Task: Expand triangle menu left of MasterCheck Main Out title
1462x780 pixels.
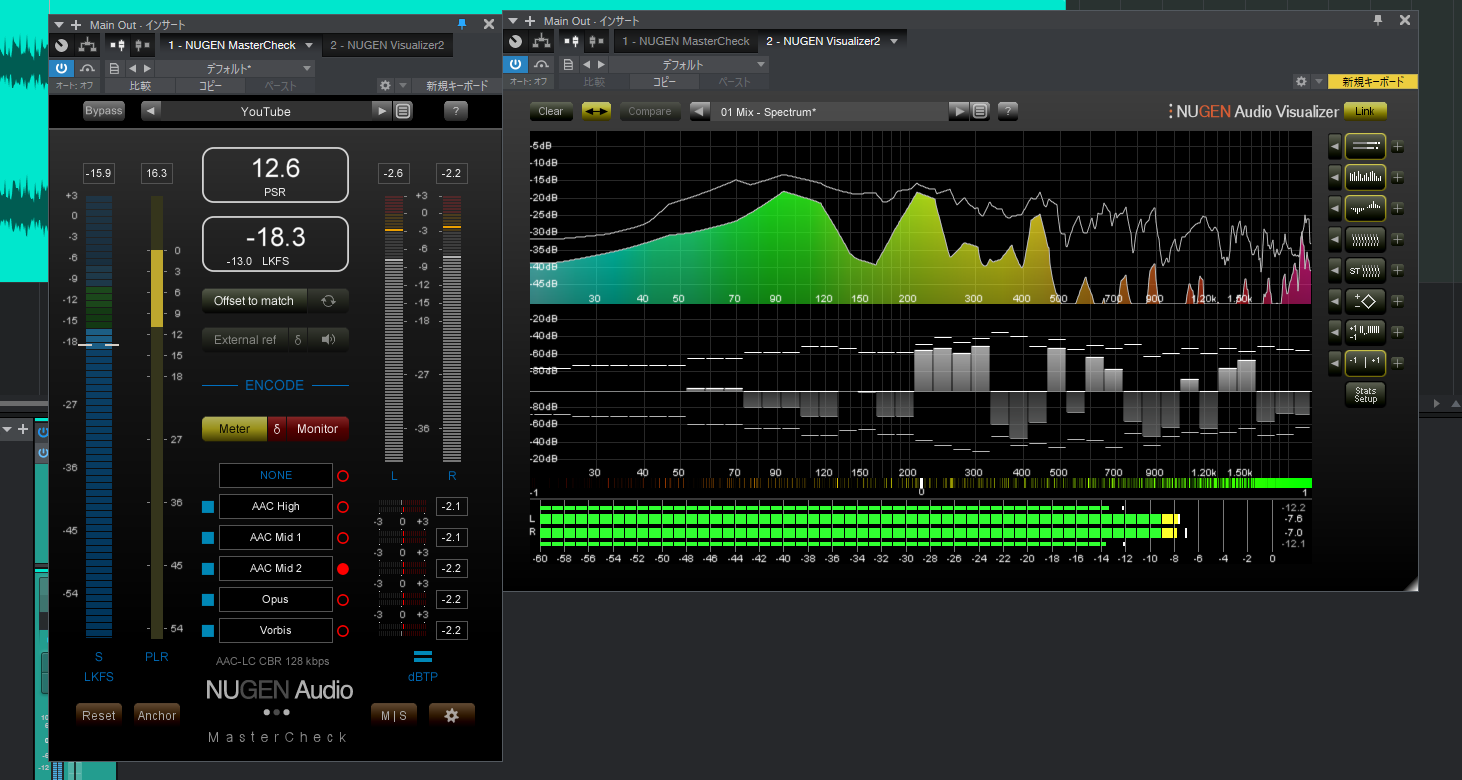Action: 59,24
